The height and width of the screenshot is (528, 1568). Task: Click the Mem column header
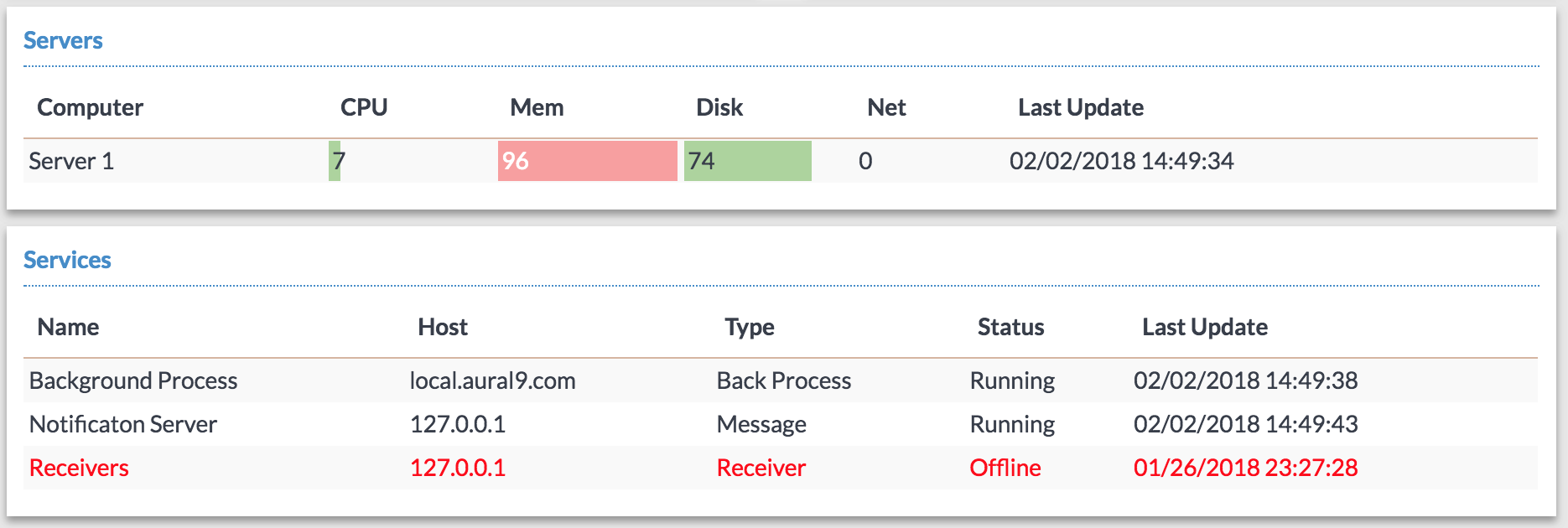point(537,107)
